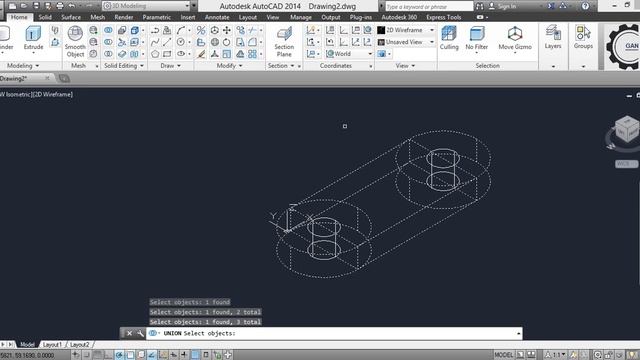Click the Save icon in quick access
This screenshot has height=360, width=640.
pyautogui.click(x=36, y=6)
